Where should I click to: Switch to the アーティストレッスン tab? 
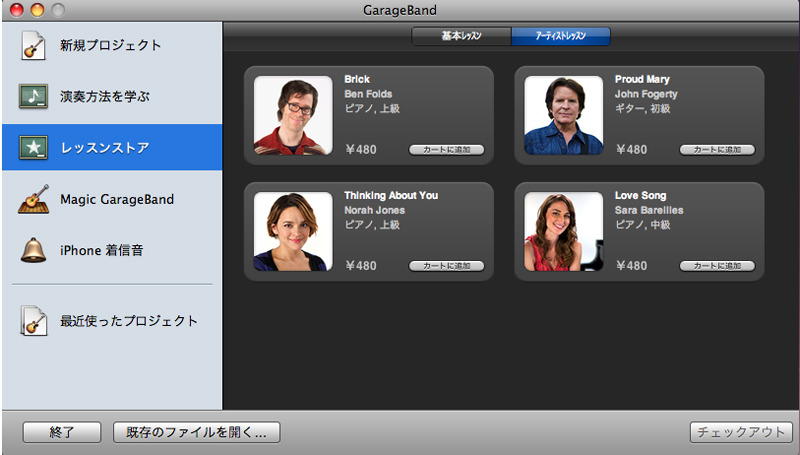coord(560,36)
